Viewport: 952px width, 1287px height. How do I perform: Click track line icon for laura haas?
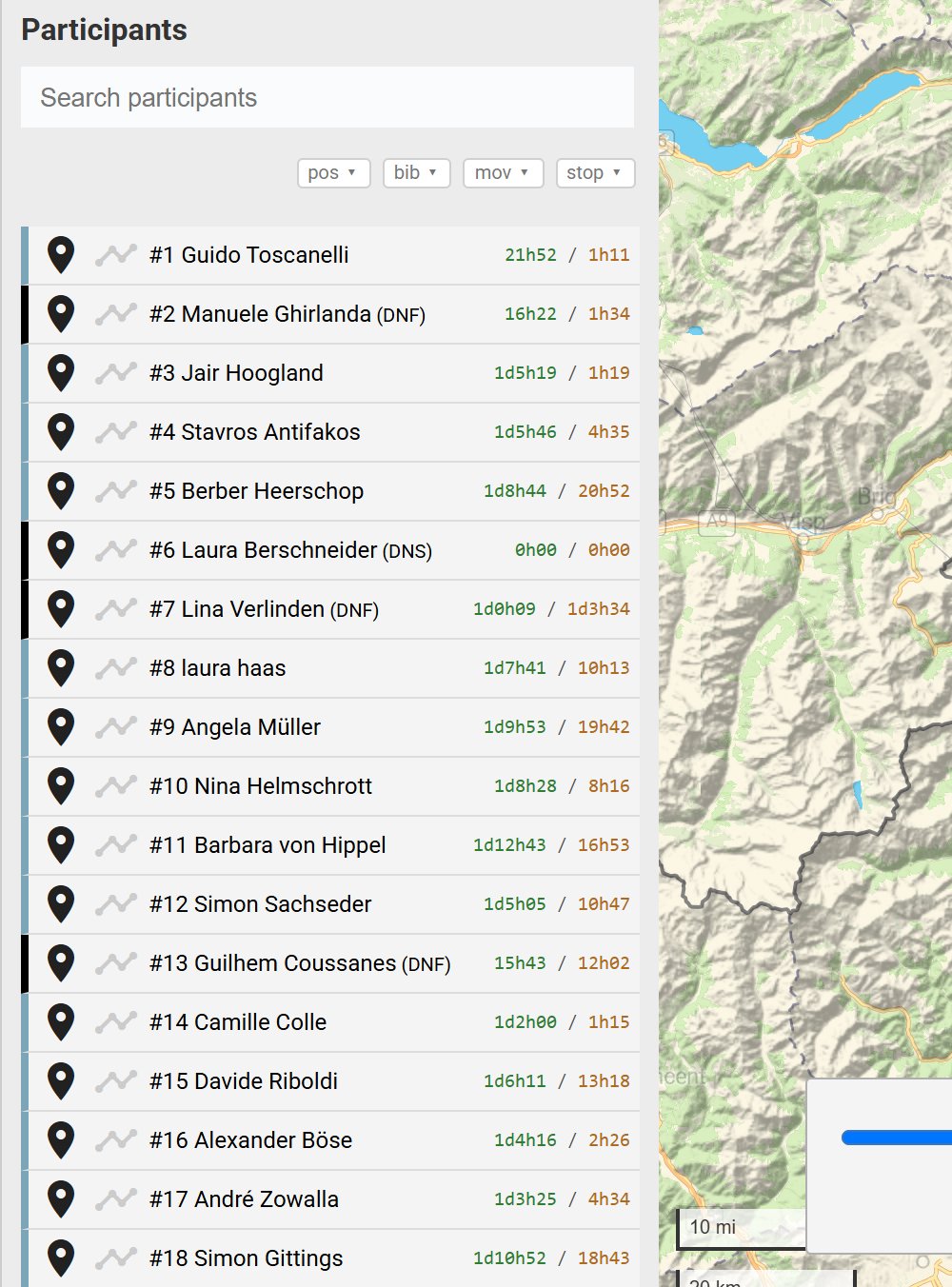(x=116, y=667)
